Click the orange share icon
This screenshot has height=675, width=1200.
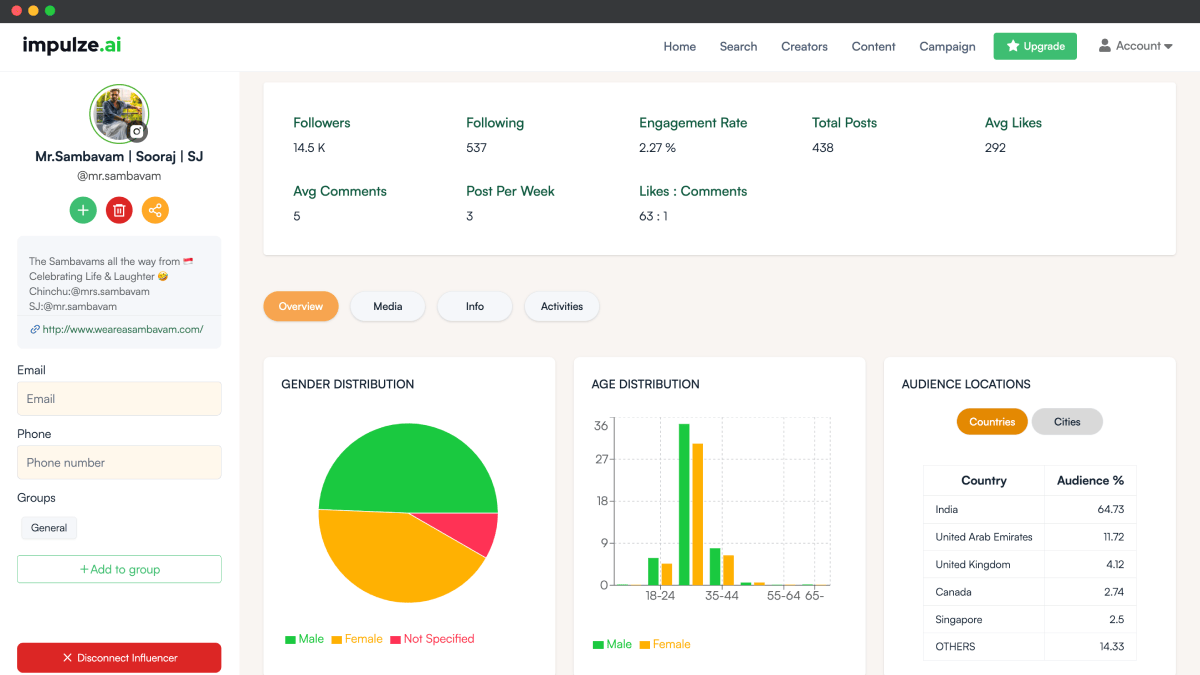pos(155,210)
